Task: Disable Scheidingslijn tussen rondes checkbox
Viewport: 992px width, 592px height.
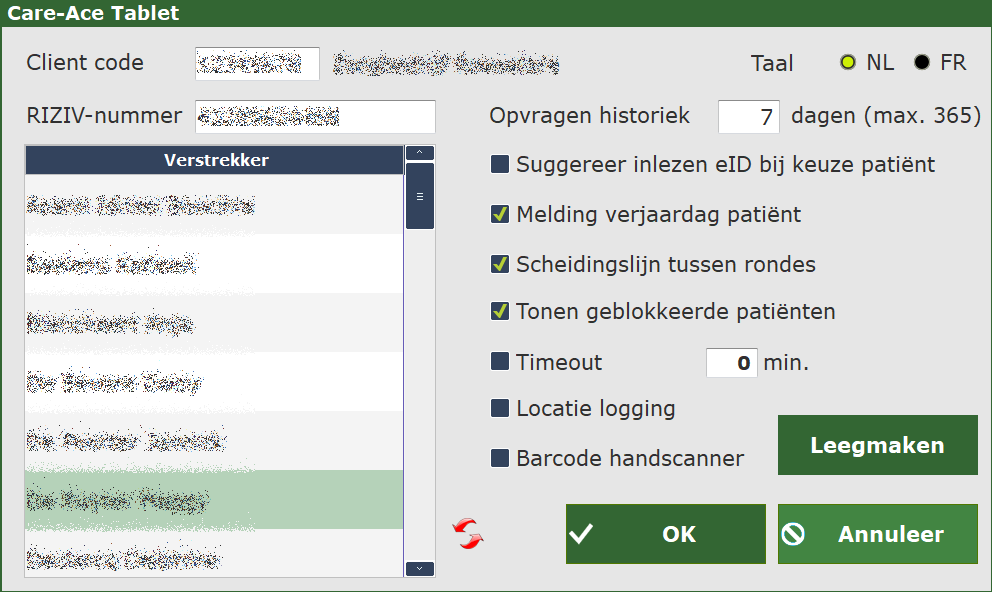Action: (x=500, y=264)
